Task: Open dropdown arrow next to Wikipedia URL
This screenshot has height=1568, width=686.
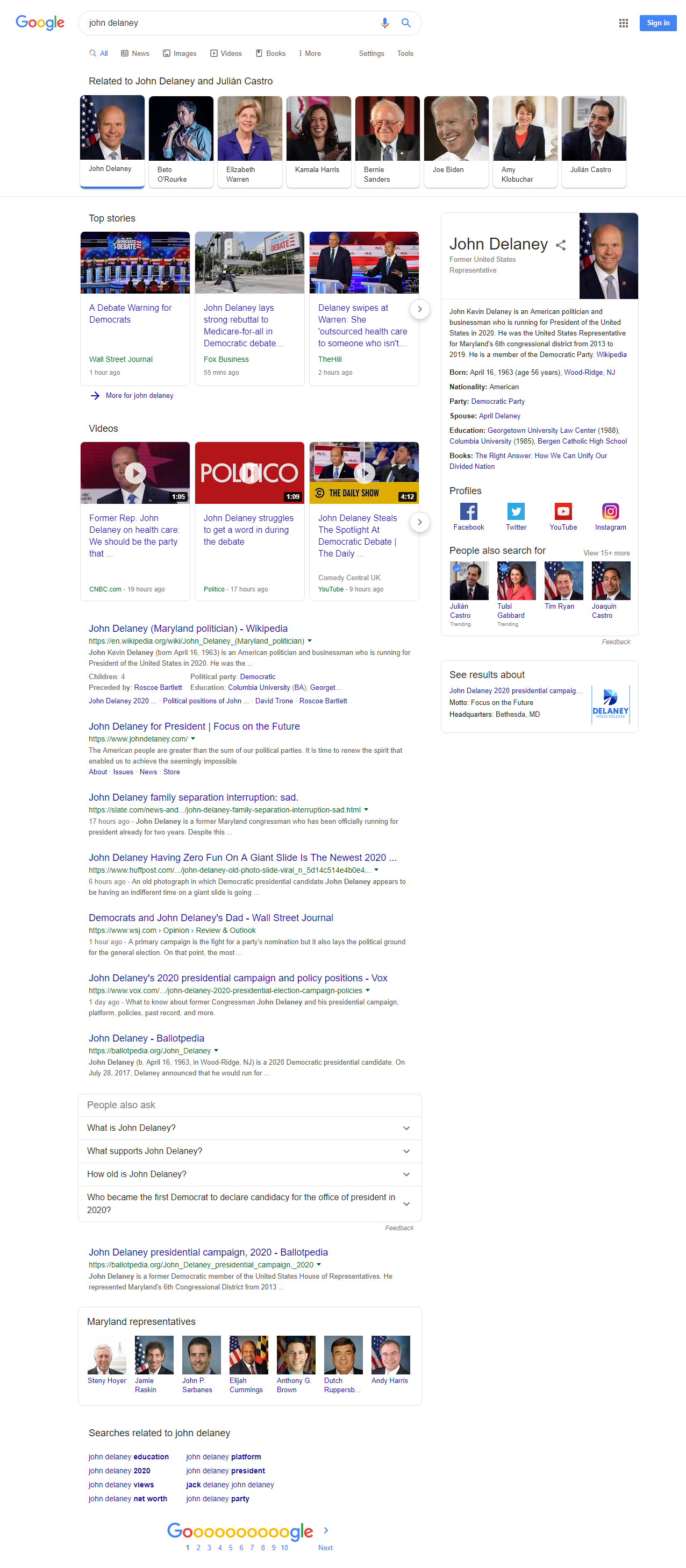Action: click(310, 641)
